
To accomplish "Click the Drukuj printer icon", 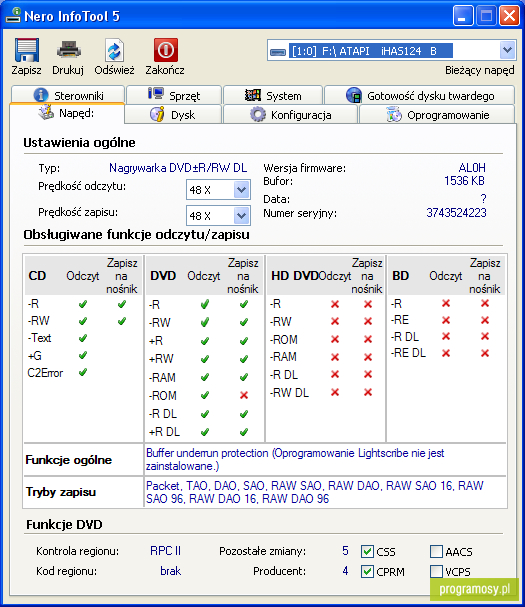I will coord(69,50).
